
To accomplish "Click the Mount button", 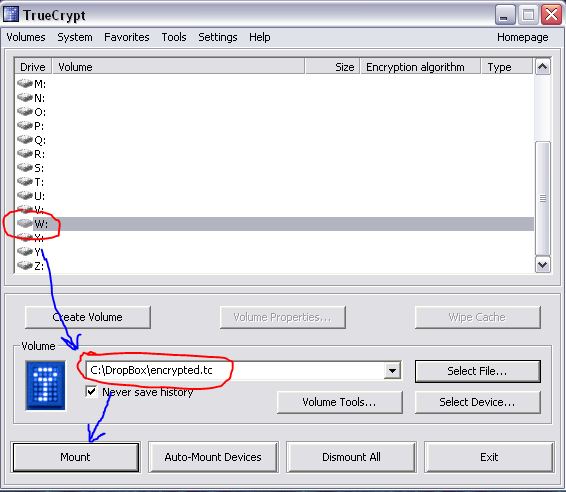I will [x=75, y=457].
